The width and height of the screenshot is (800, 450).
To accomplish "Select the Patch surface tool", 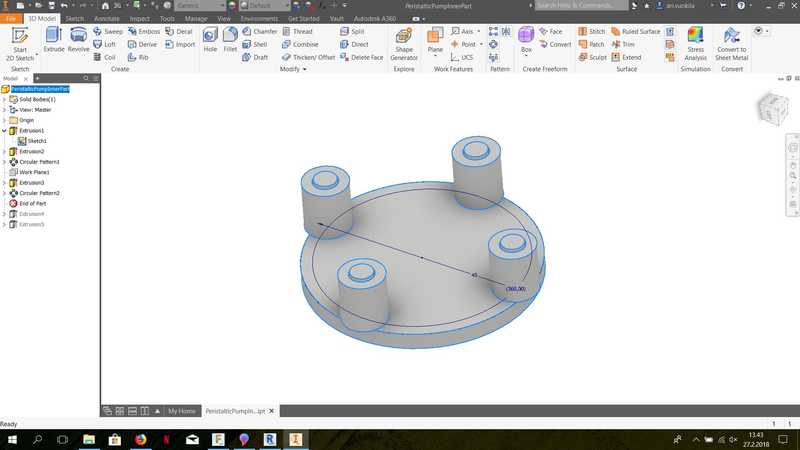I will click(591, 44).
